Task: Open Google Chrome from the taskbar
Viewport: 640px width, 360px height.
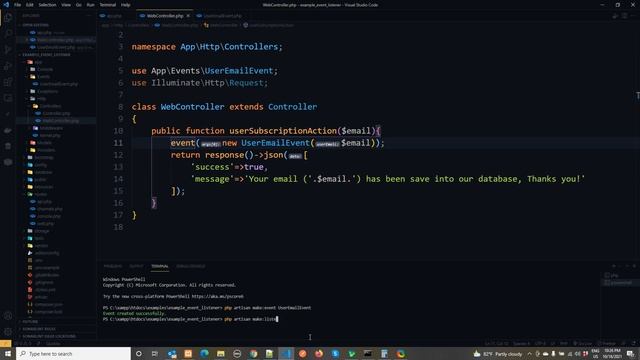Action: [x=253, y=353]
